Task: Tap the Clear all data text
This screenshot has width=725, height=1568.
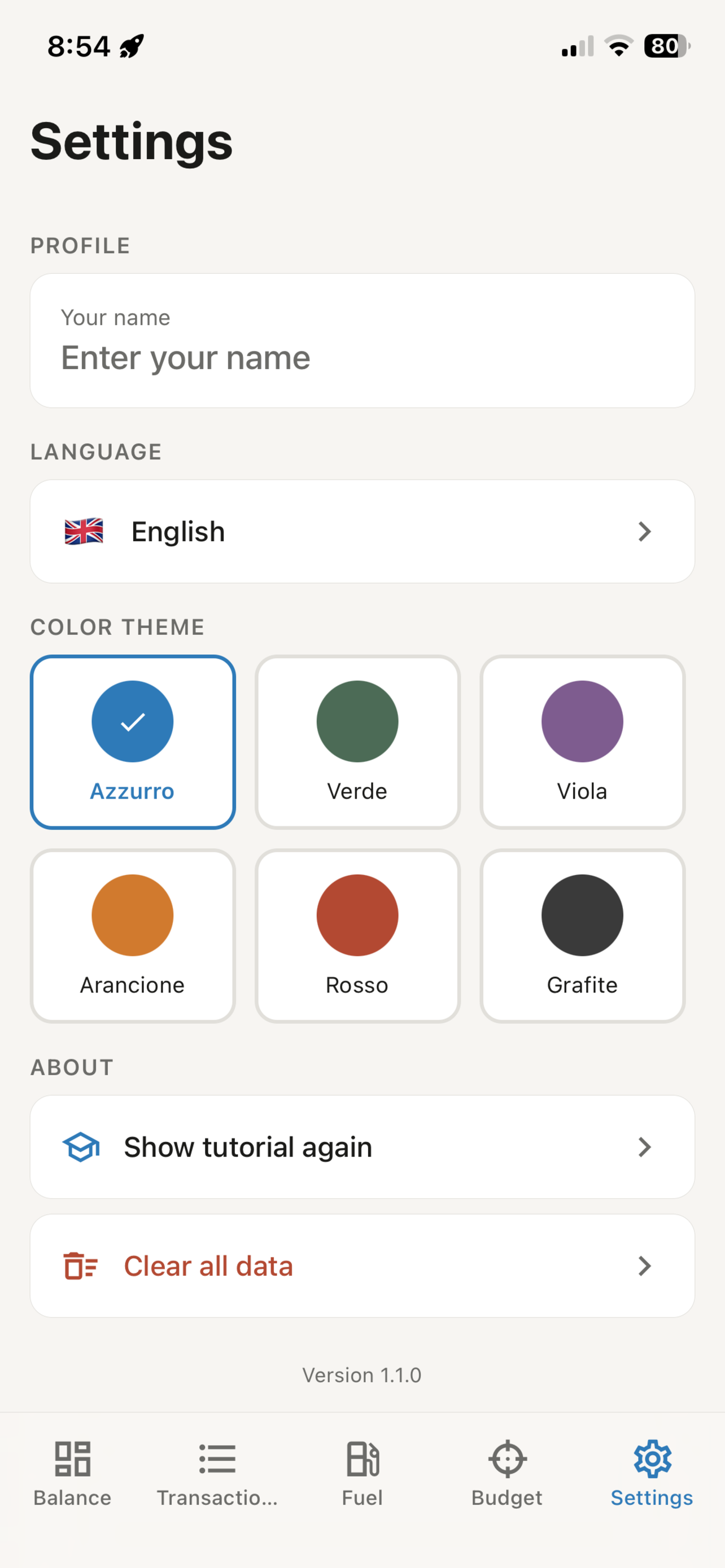Action: tap(208, 1266)
